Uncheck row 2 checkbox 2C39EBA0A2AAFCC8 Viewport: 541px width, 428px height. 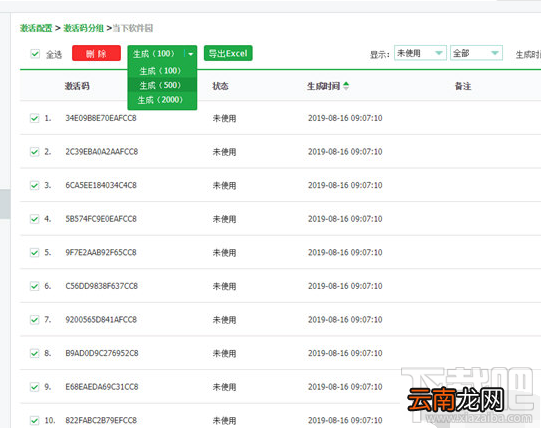35,152
